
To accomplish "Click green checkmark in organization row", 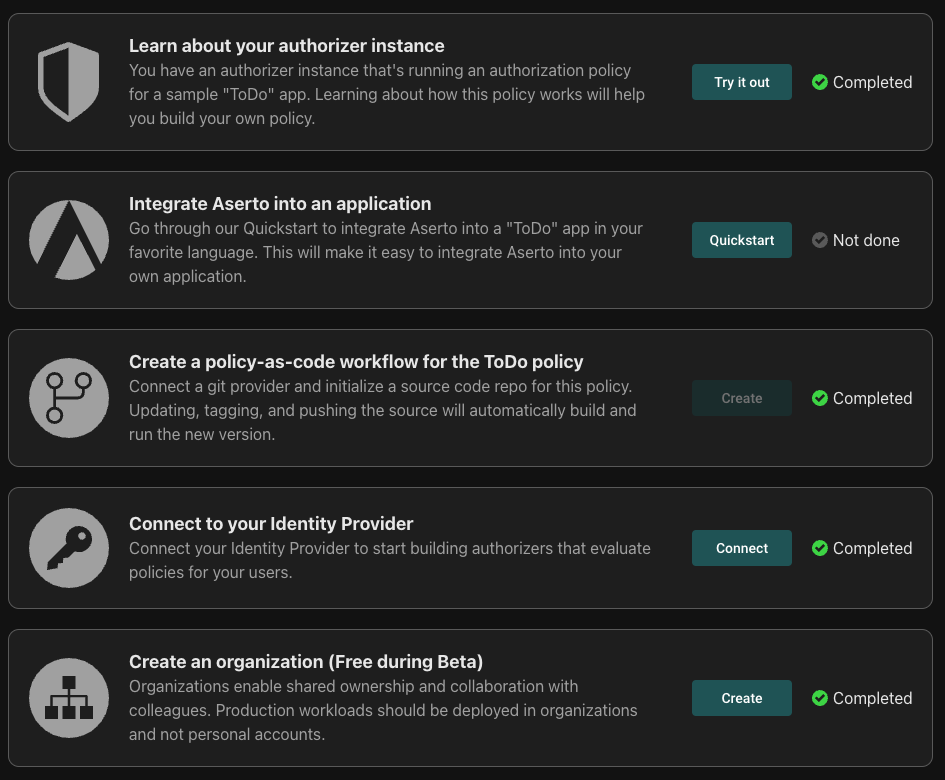I will [820, 698].
